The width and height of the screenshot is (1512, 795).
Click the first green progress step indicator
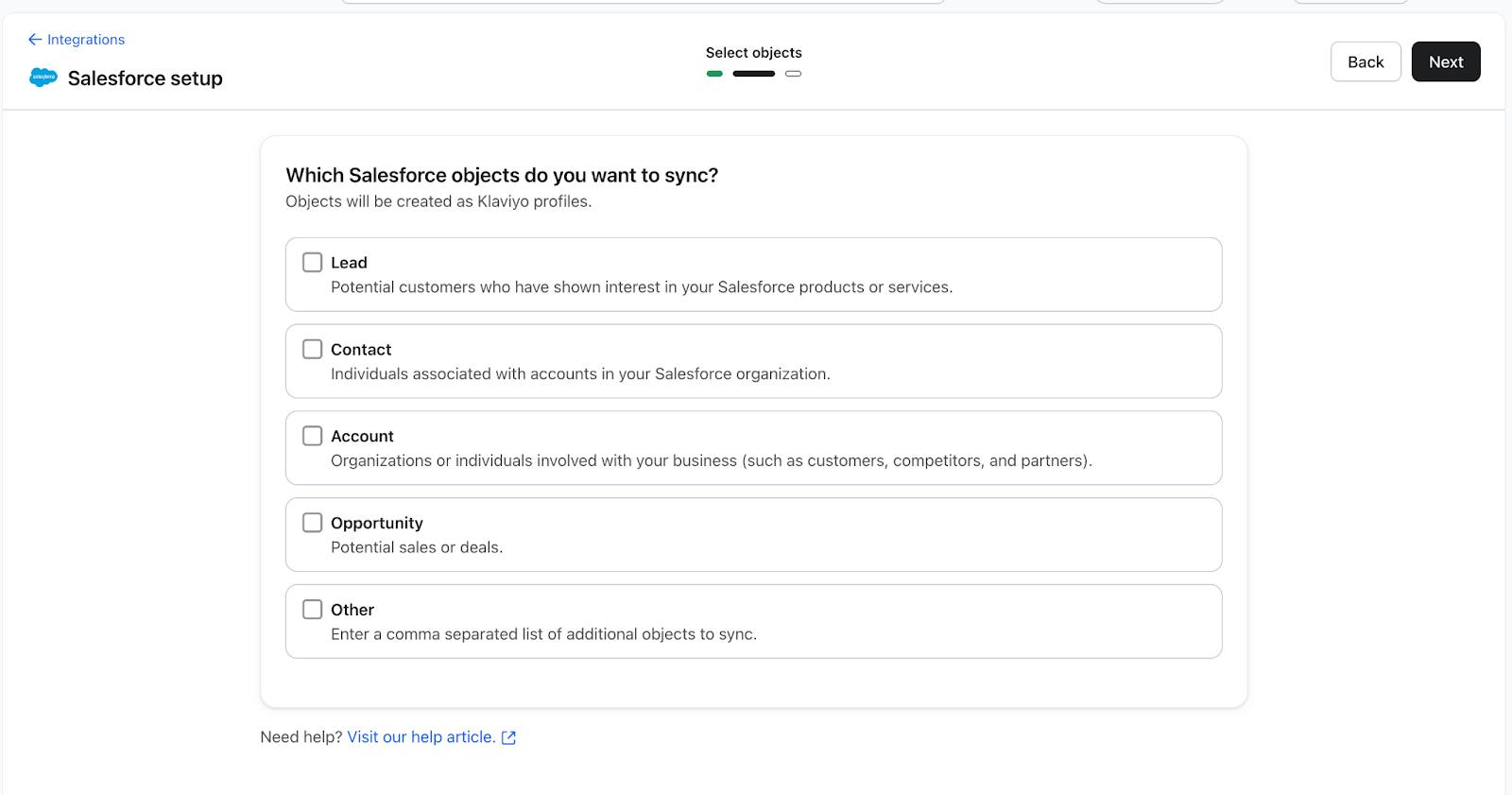point(714,74)
